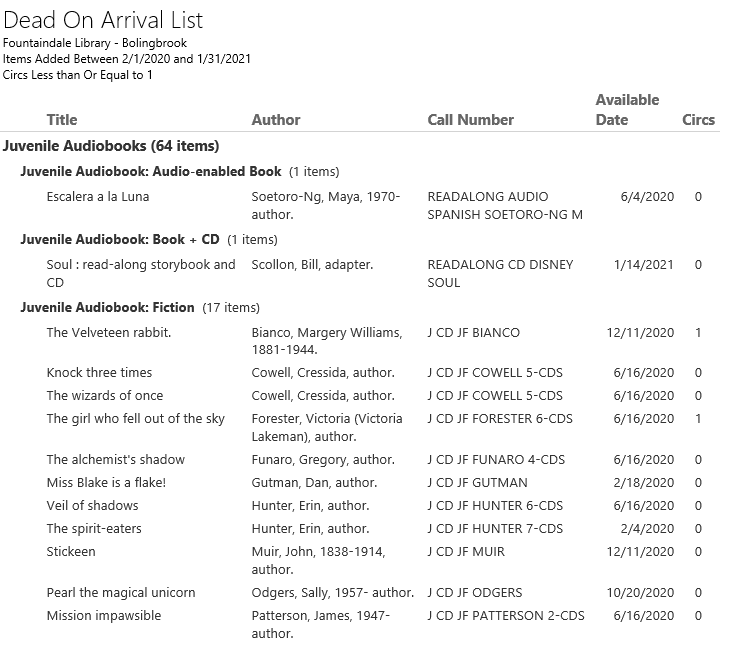Viewport: 741px width, 649px height.
Task: Open The wizards of once entry
Action: [x=104, y=396]
